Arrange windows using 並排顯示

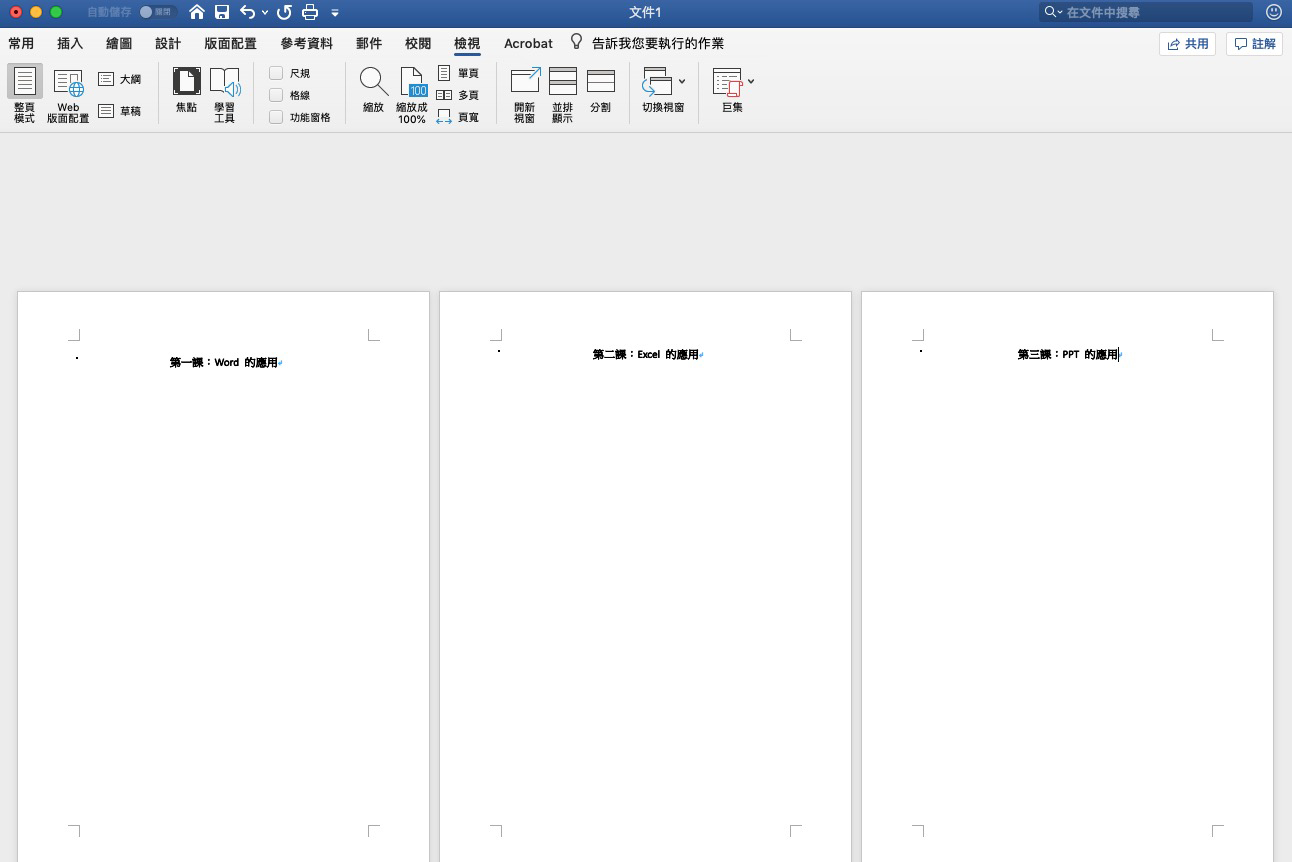[563, 82]
